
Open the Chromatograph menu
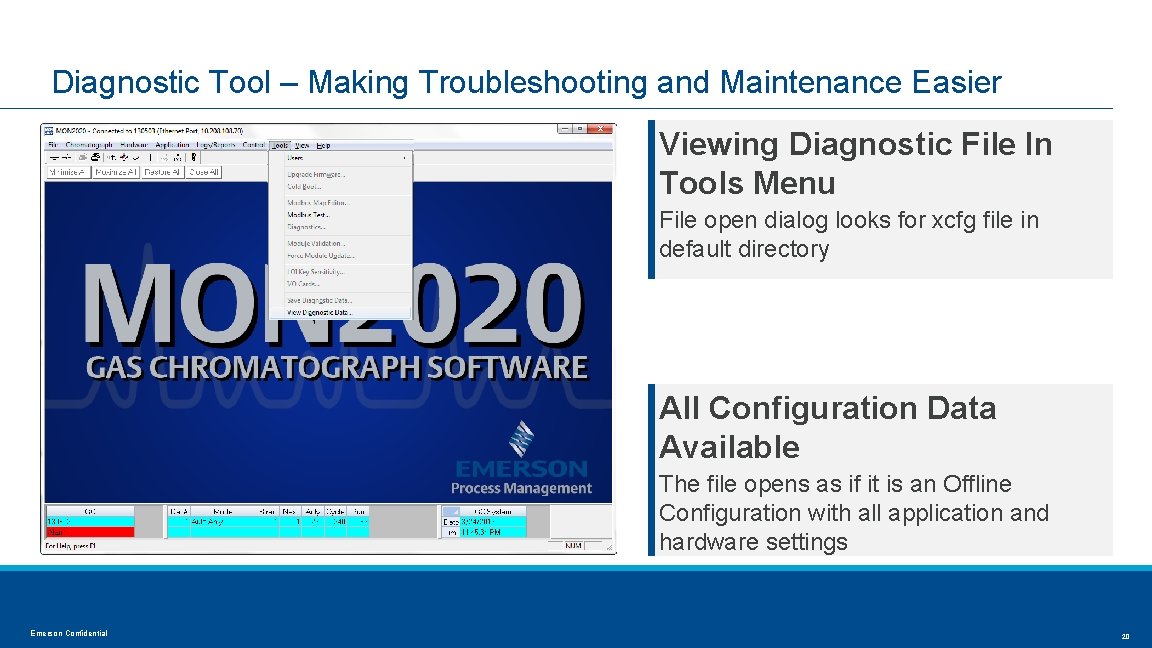[x=89, y=145]
